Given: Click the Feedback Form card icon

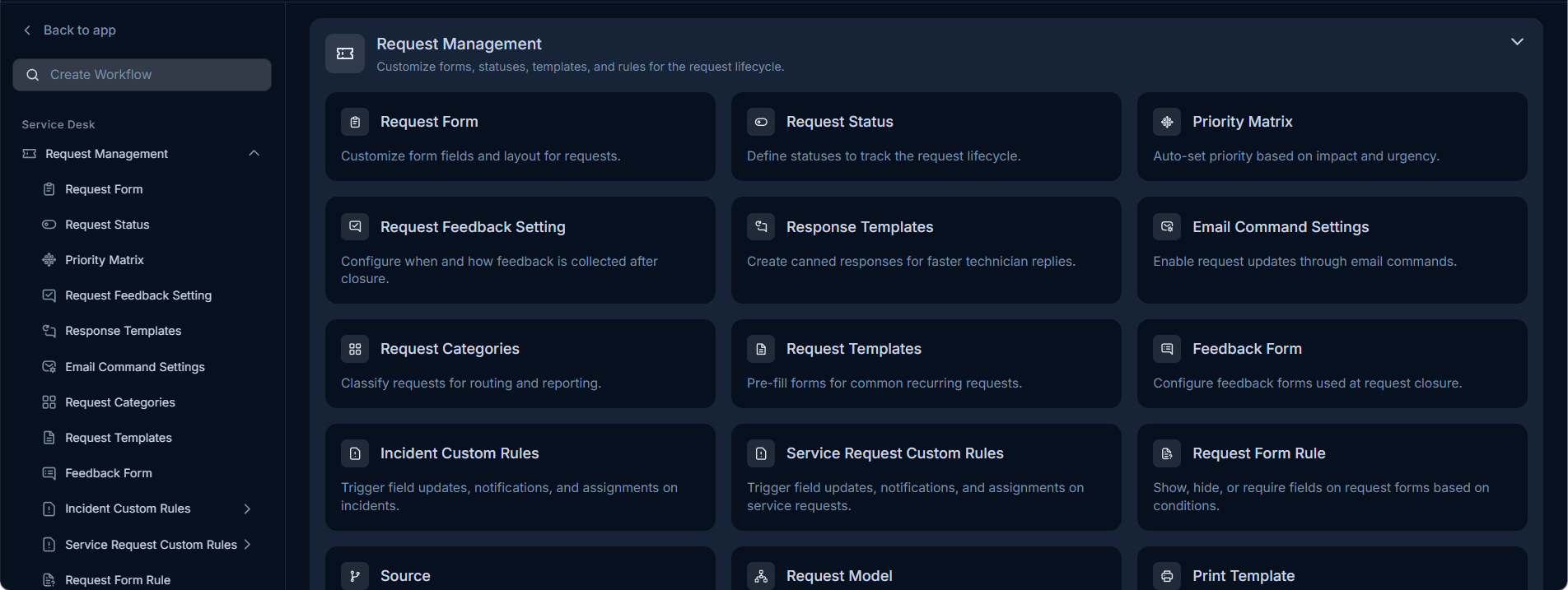Looking at the screenshot, I should (x=1167, y=349).
